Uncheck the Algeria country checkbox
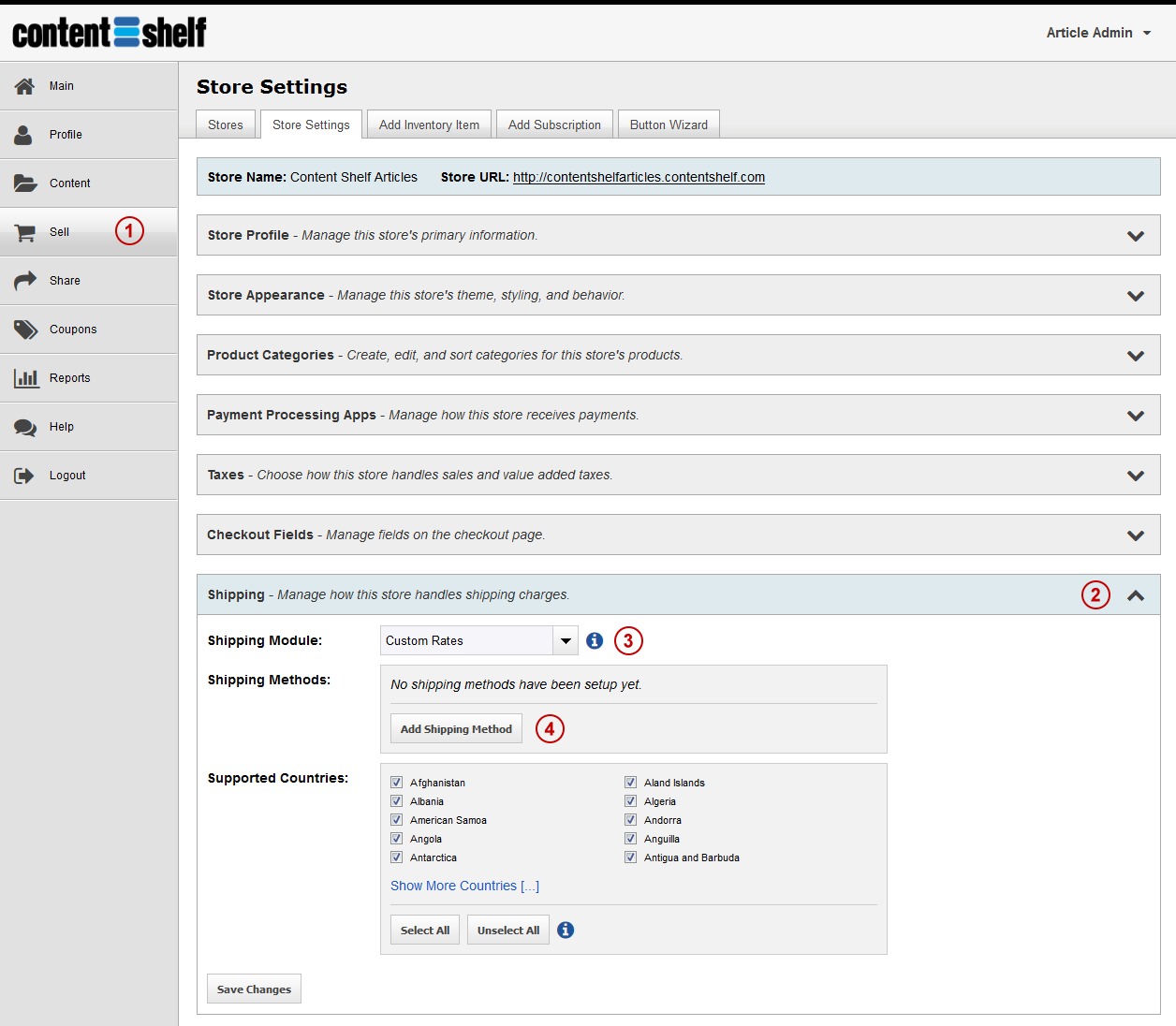 click(631, 801)
